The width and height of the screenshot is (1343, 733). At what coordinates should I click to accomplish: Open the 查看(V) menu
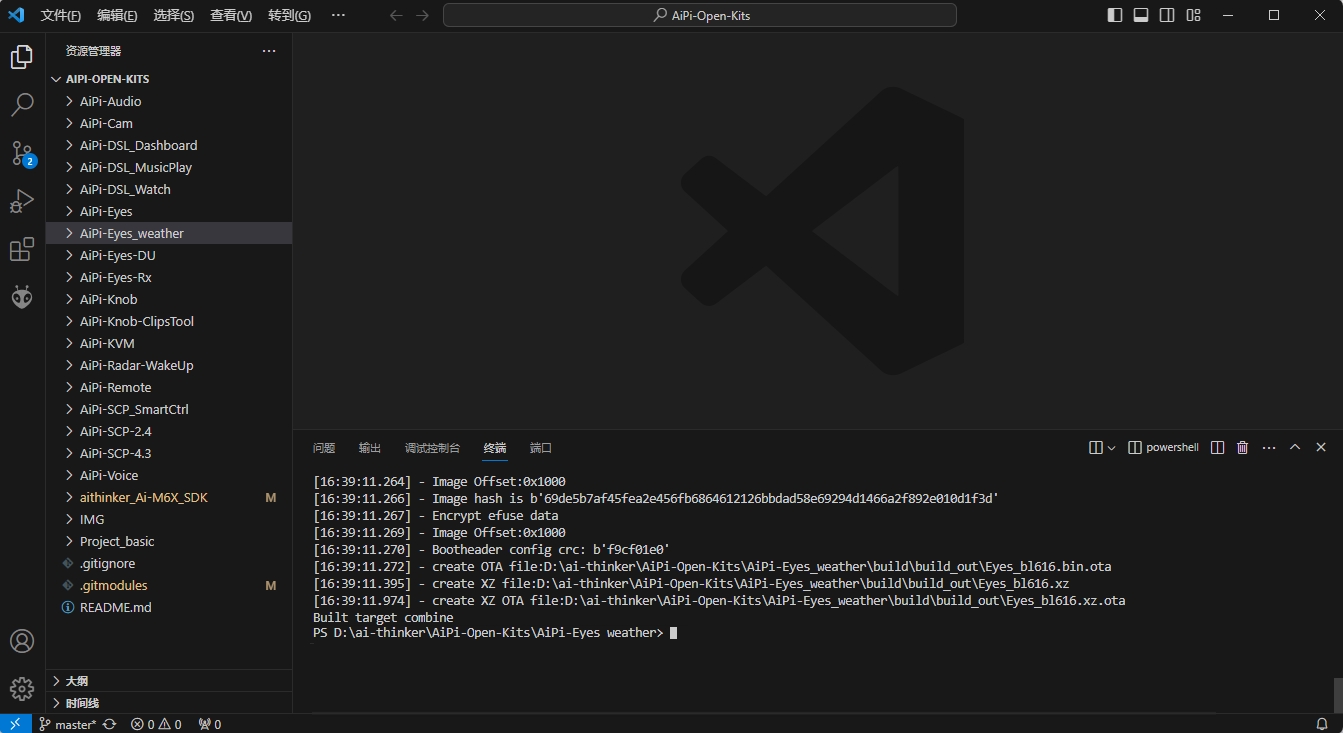tap(231, 15)
